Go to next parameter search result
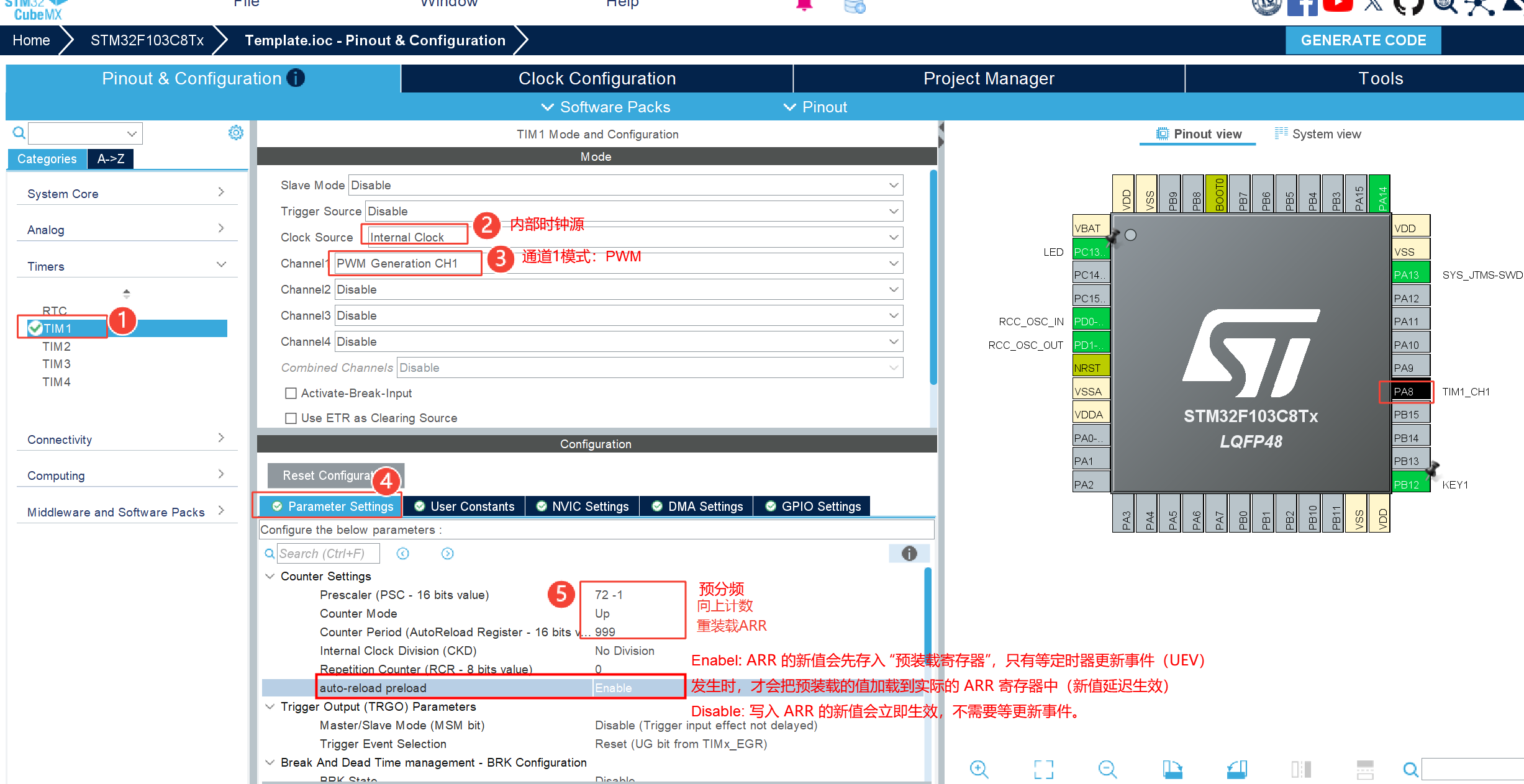 [x=448, y=554]
